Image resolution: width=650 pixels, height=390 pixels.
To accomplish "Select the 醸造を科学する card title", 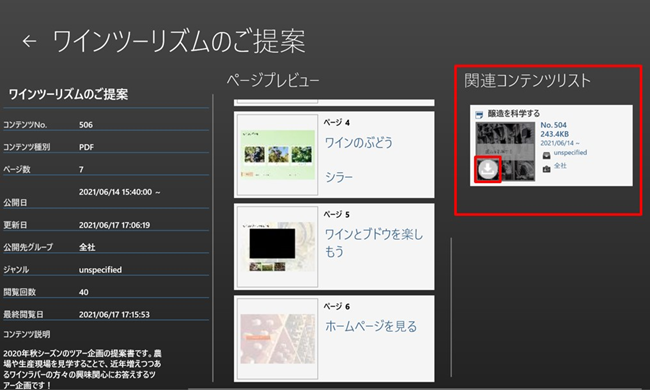I will coord(514,113).
